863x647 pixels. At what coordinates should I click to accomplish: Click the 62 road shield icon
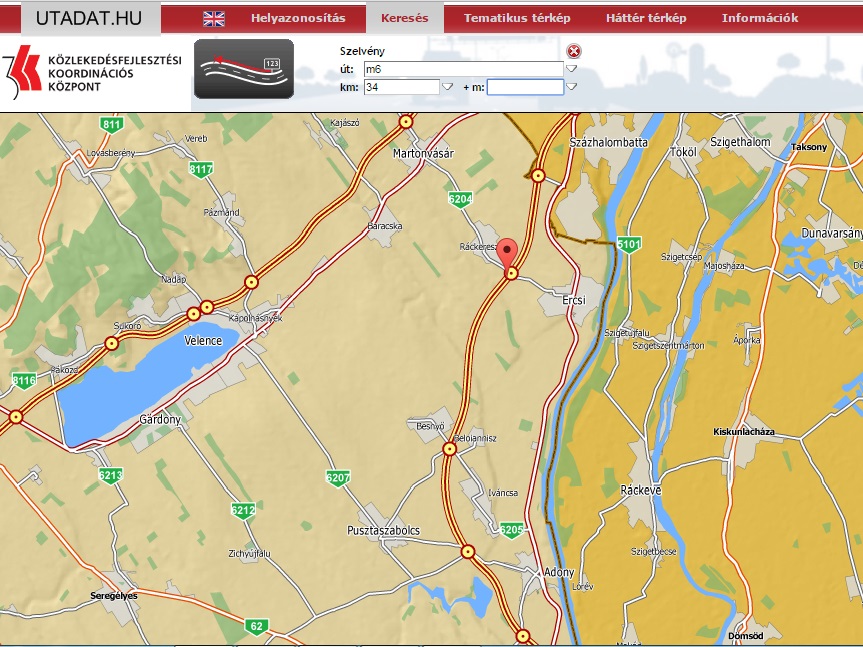click(256, 627)
